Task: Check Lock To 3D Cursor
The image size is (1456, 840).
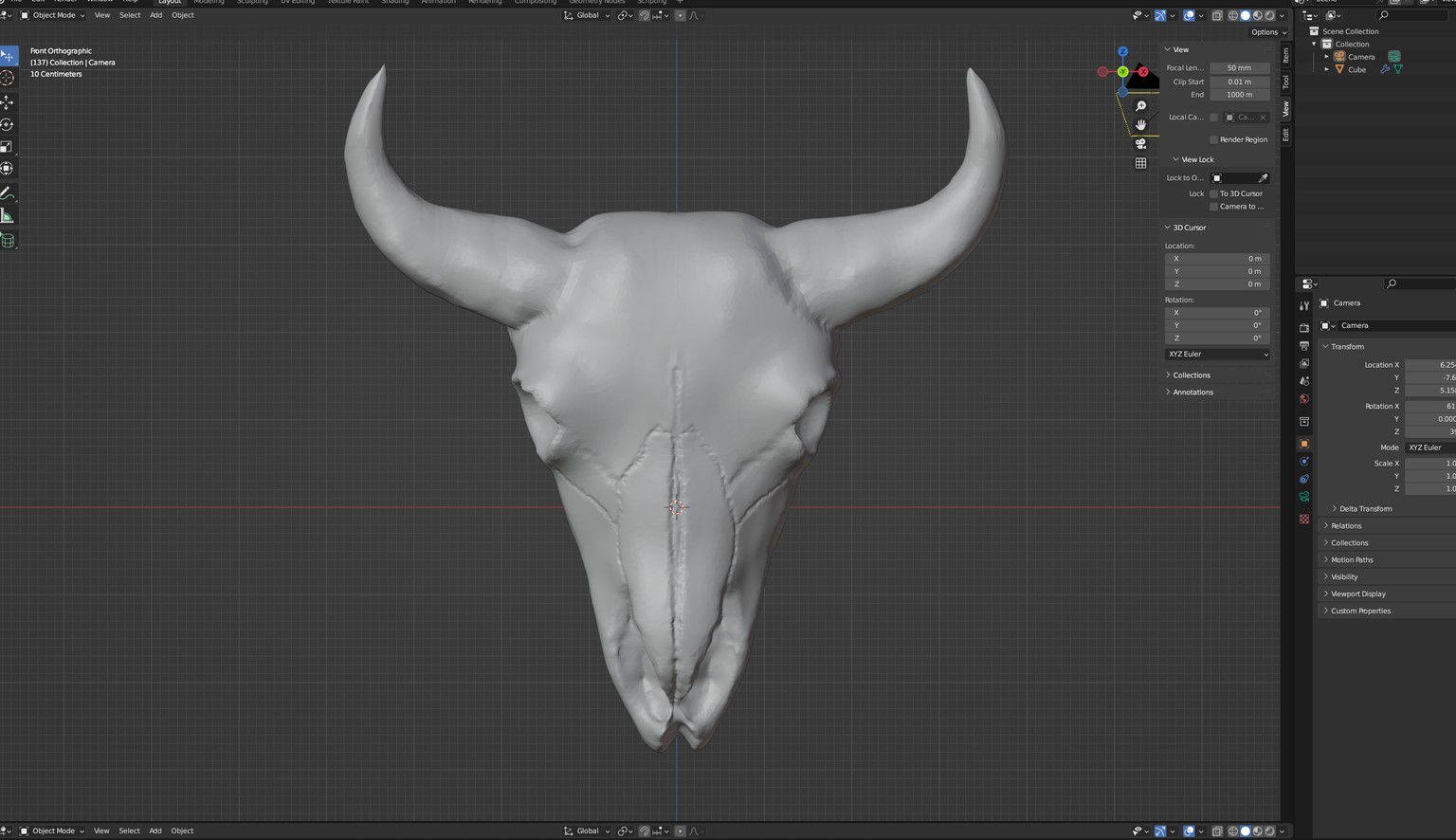Action: tap(1213, 193)
